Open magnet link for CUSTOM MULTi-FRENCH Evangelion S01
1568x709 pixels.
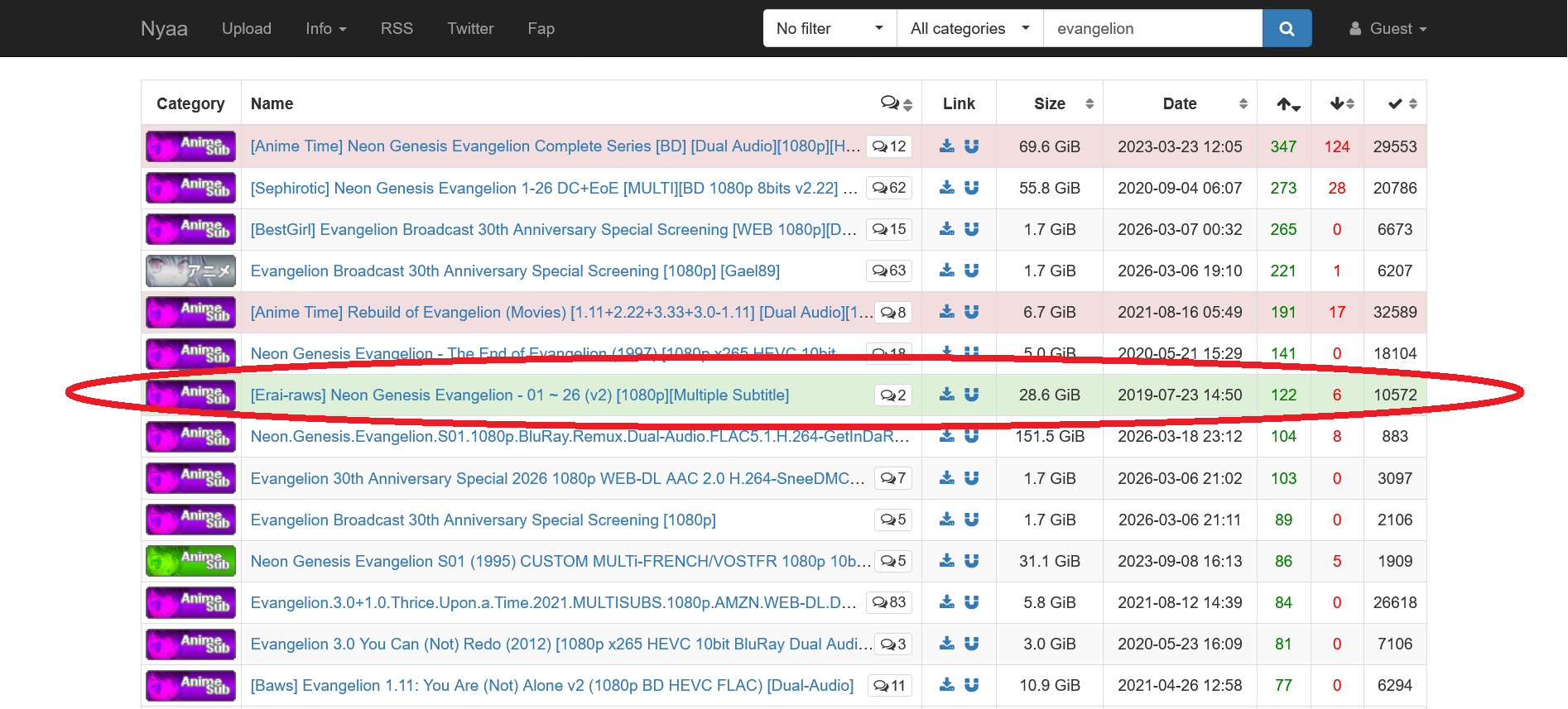coord(972,561)
